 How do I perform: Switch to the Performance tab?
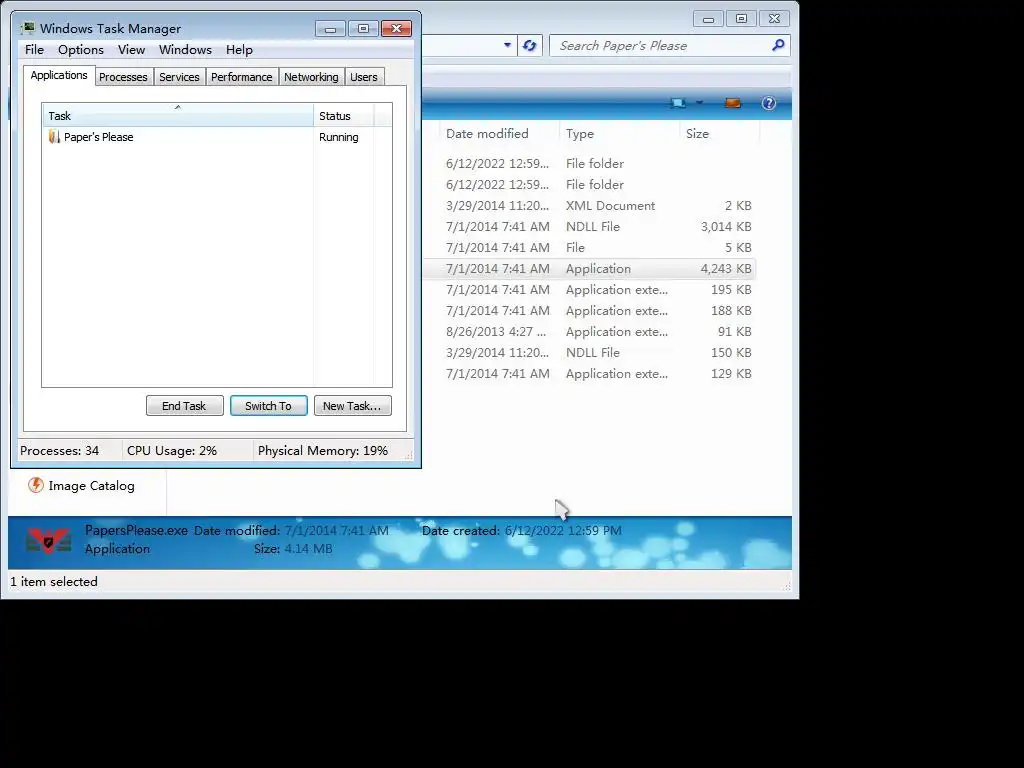(x=242, y=77)
